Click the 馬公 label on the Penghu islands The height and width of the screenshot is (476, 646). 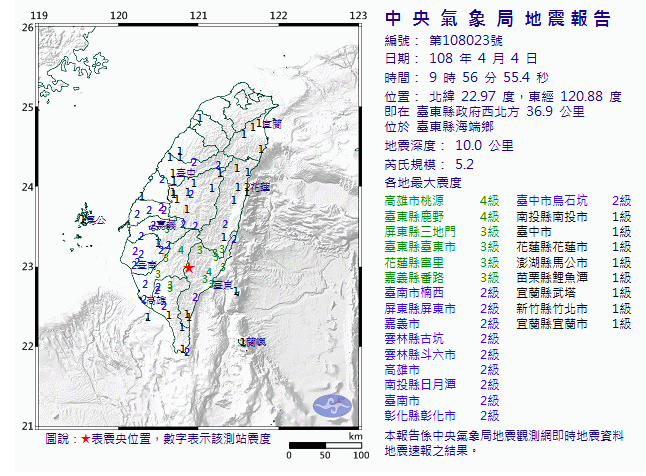pos(96,220)
